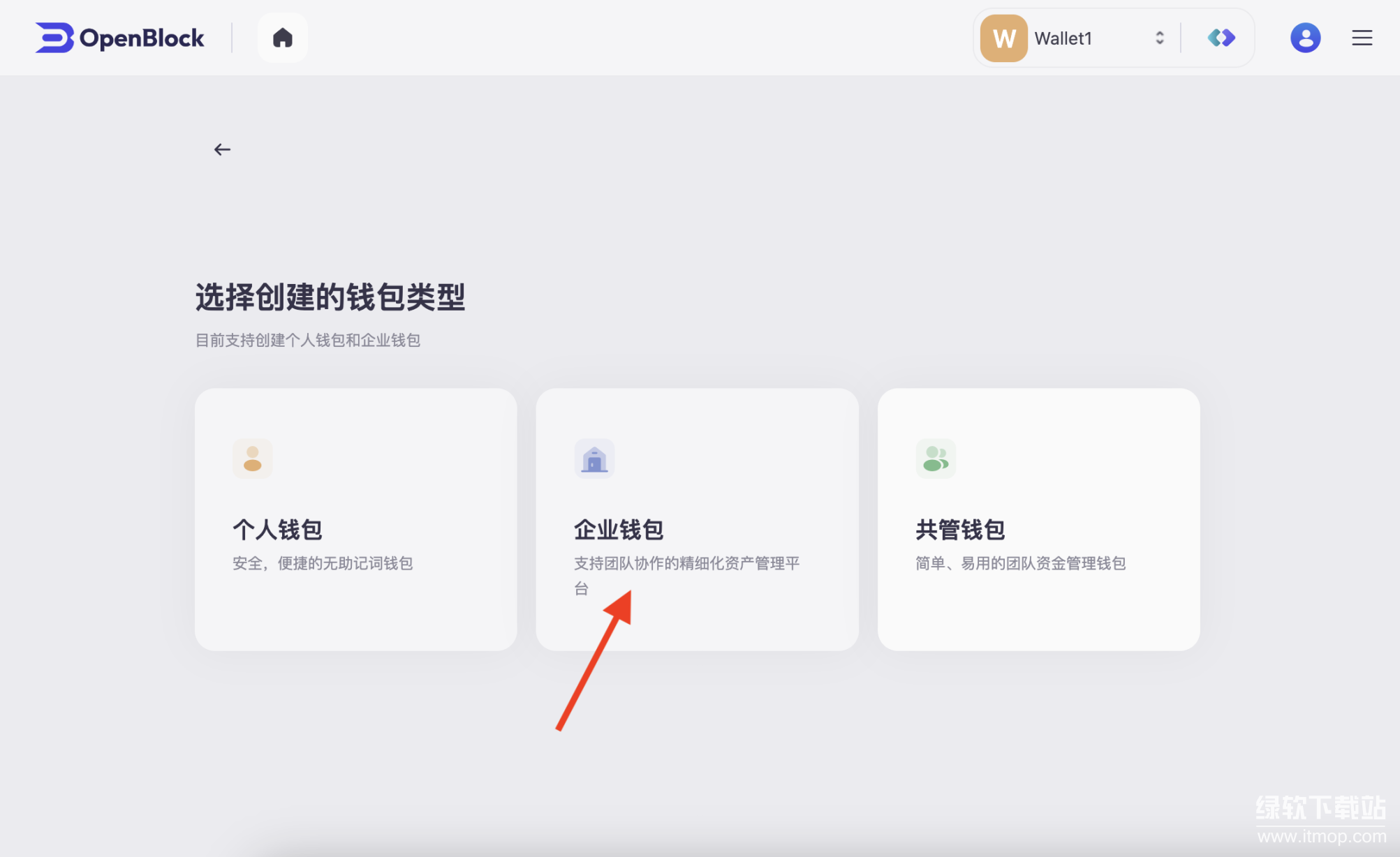Open the user profile avatar

point(1304,38)
